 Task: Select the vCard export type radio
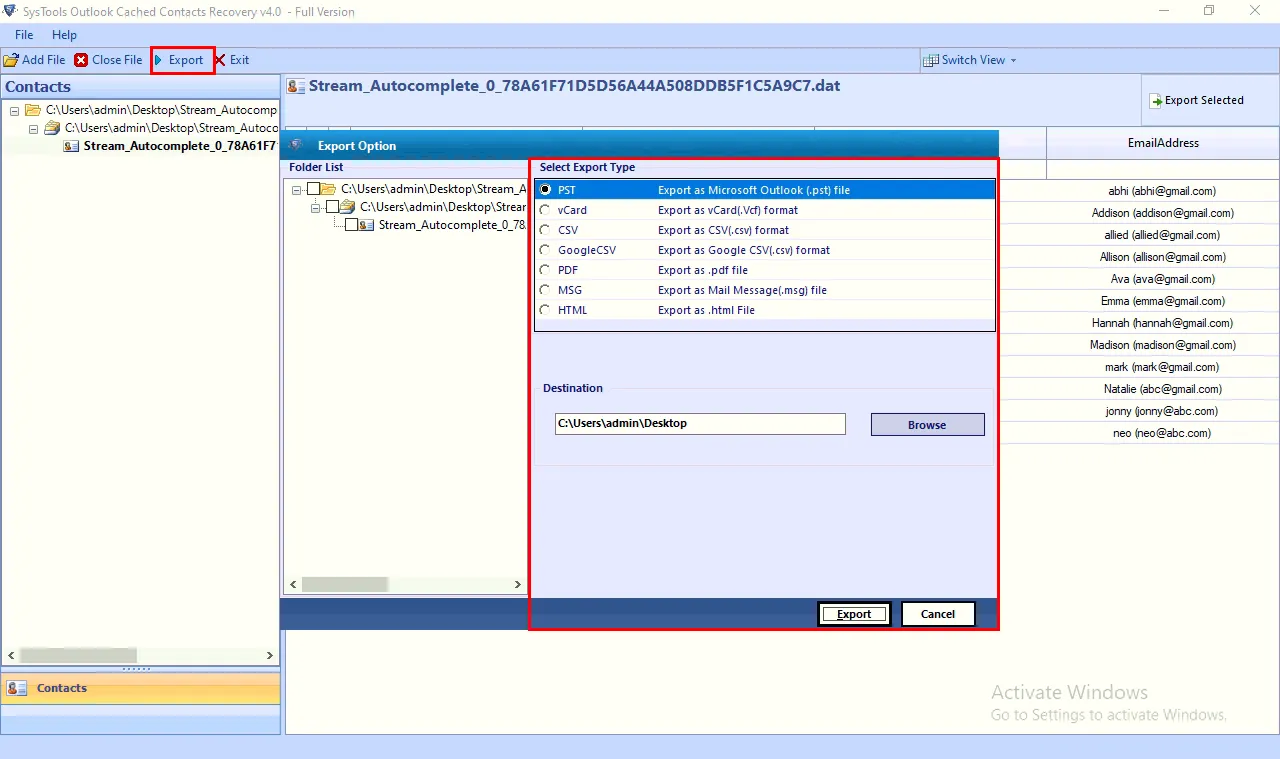[x=545, y=210]
